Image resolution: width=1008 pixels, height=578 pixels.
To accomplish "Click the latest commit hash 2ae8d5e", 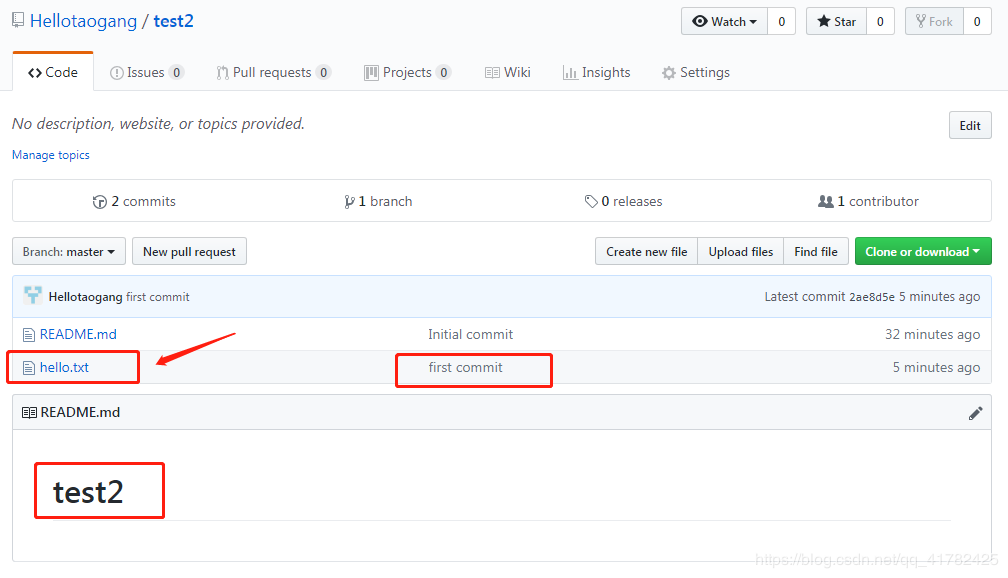I will (871, 297).
